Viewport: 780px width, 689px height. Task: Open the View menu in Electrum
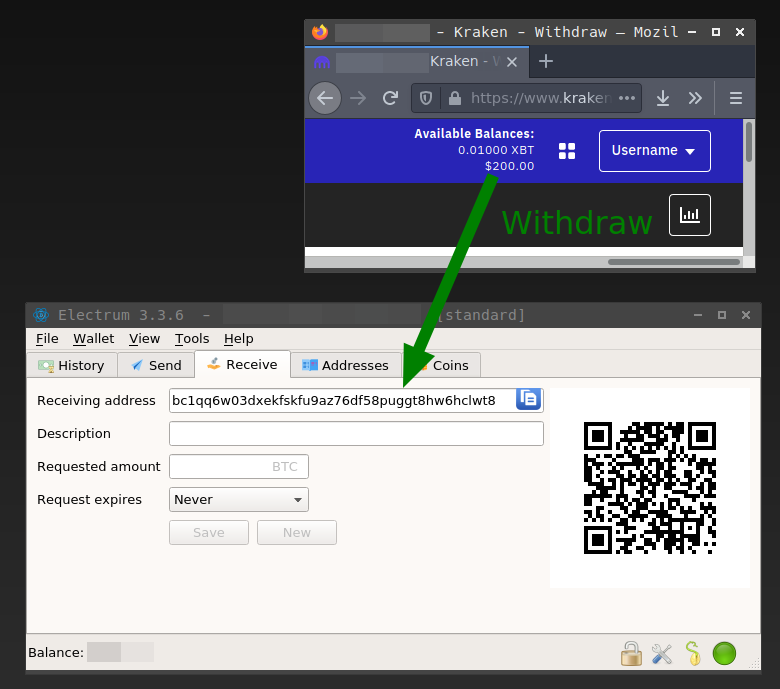[144, 338]
